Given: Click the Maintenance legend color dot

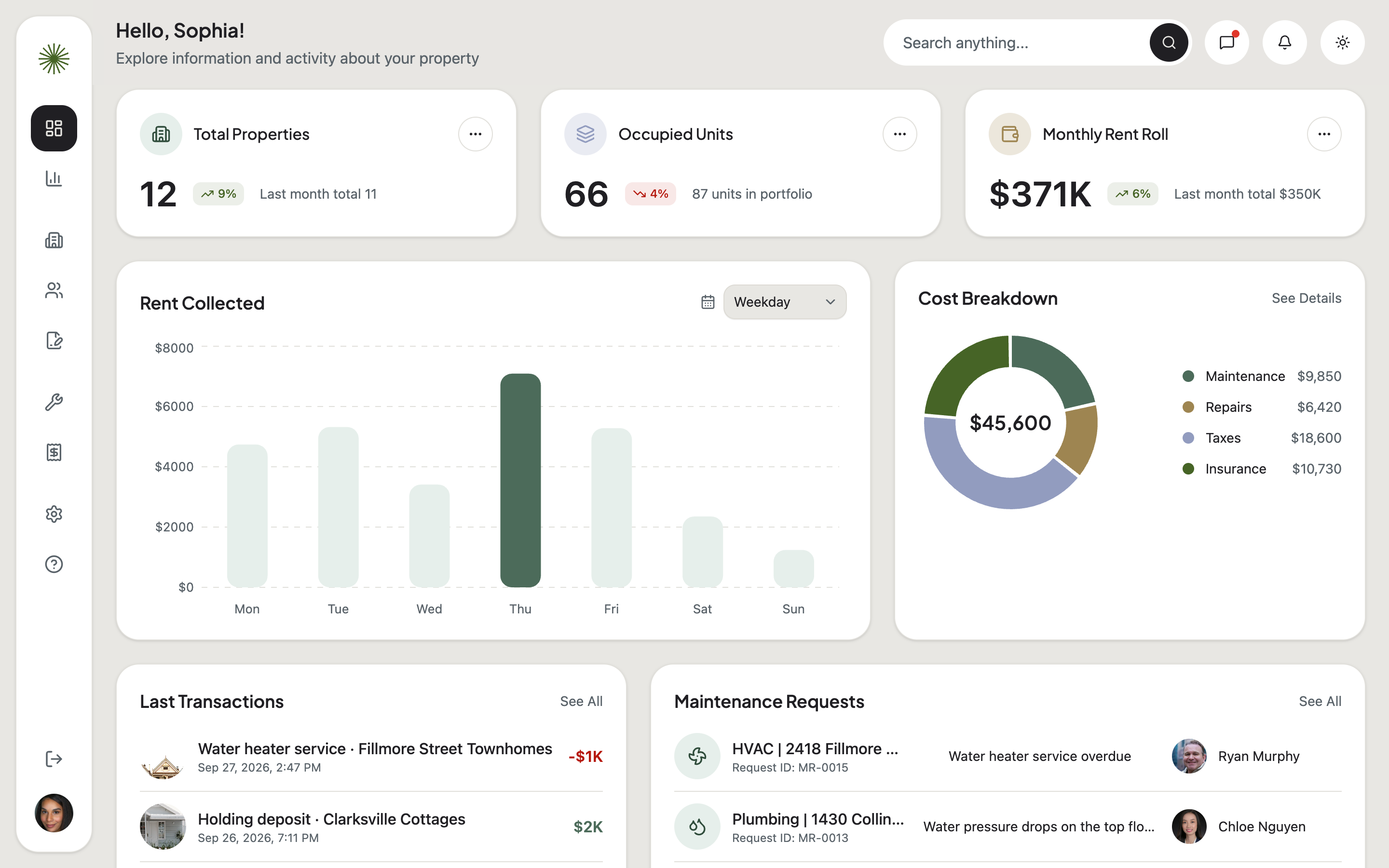Looking at the screenshot, I should point(1189,377).
